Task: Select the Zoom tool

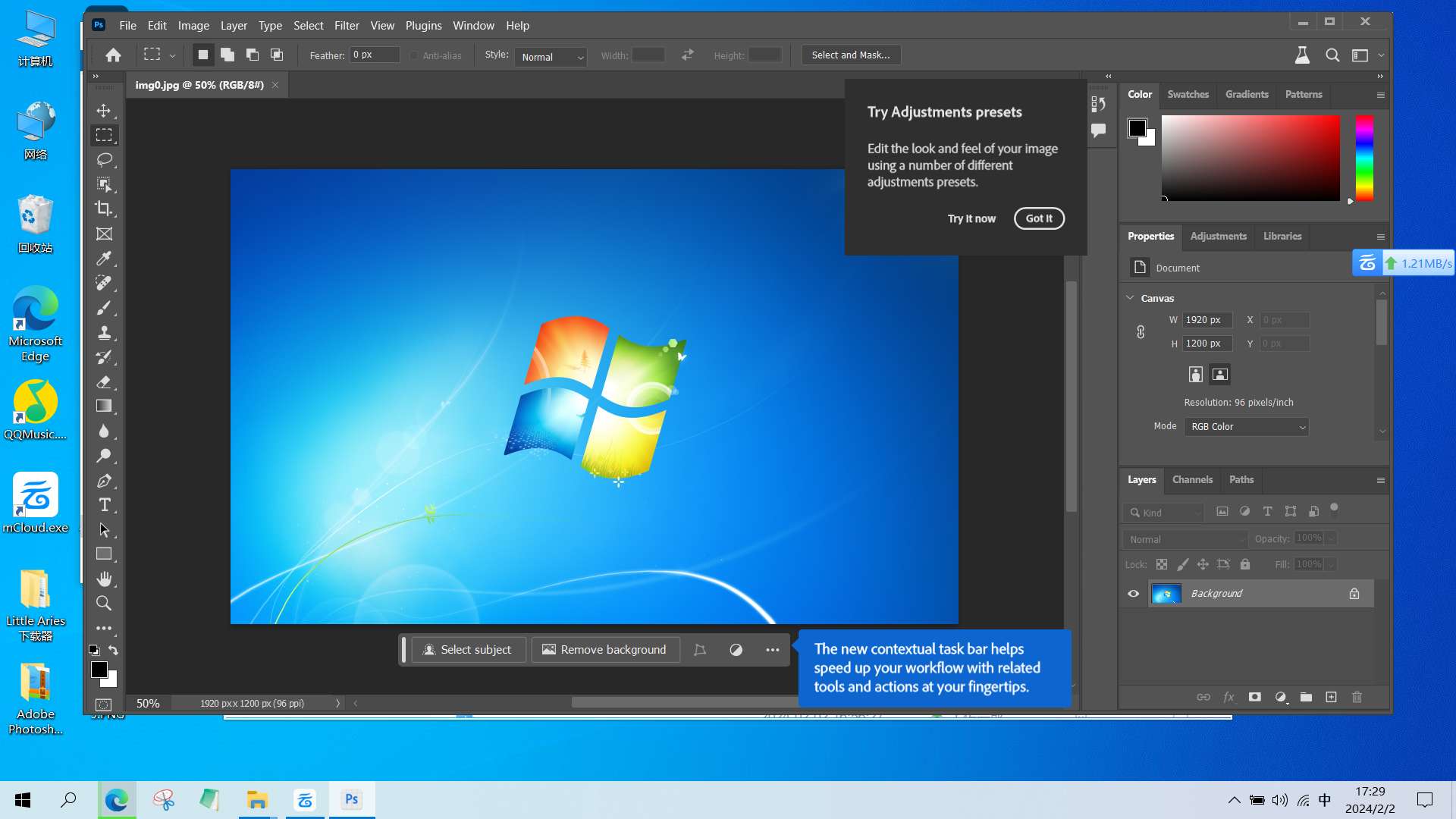Action: [x=104, y=604]
